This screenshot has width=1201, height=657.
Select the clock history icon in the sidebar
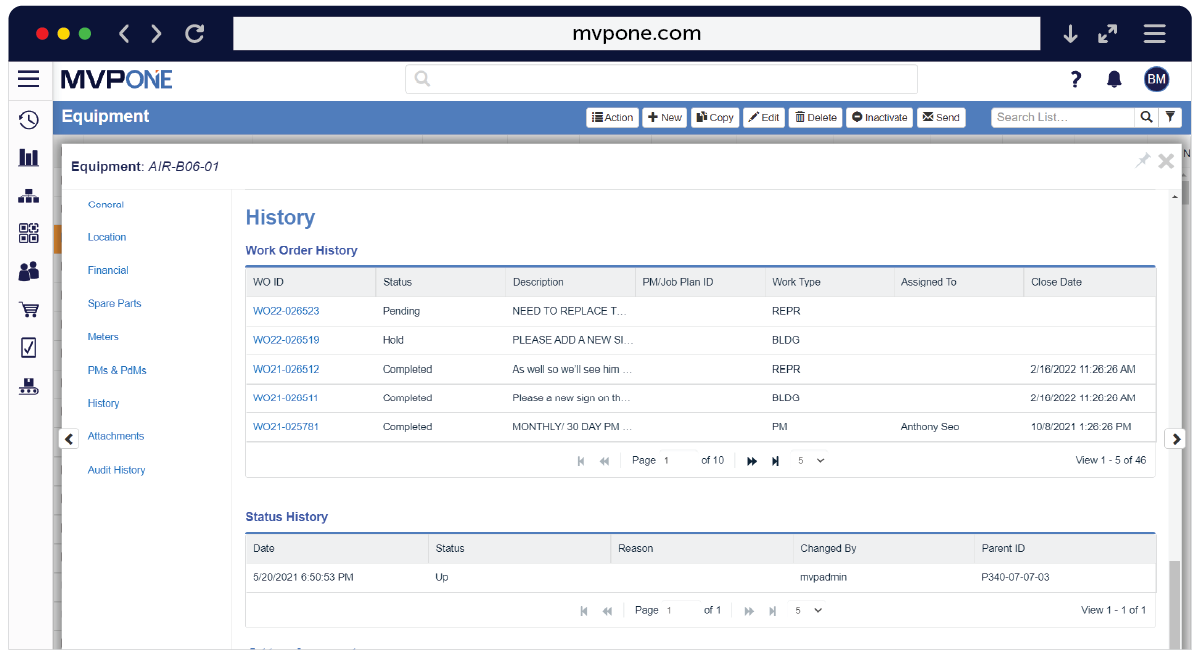click(x=29, y=119)
